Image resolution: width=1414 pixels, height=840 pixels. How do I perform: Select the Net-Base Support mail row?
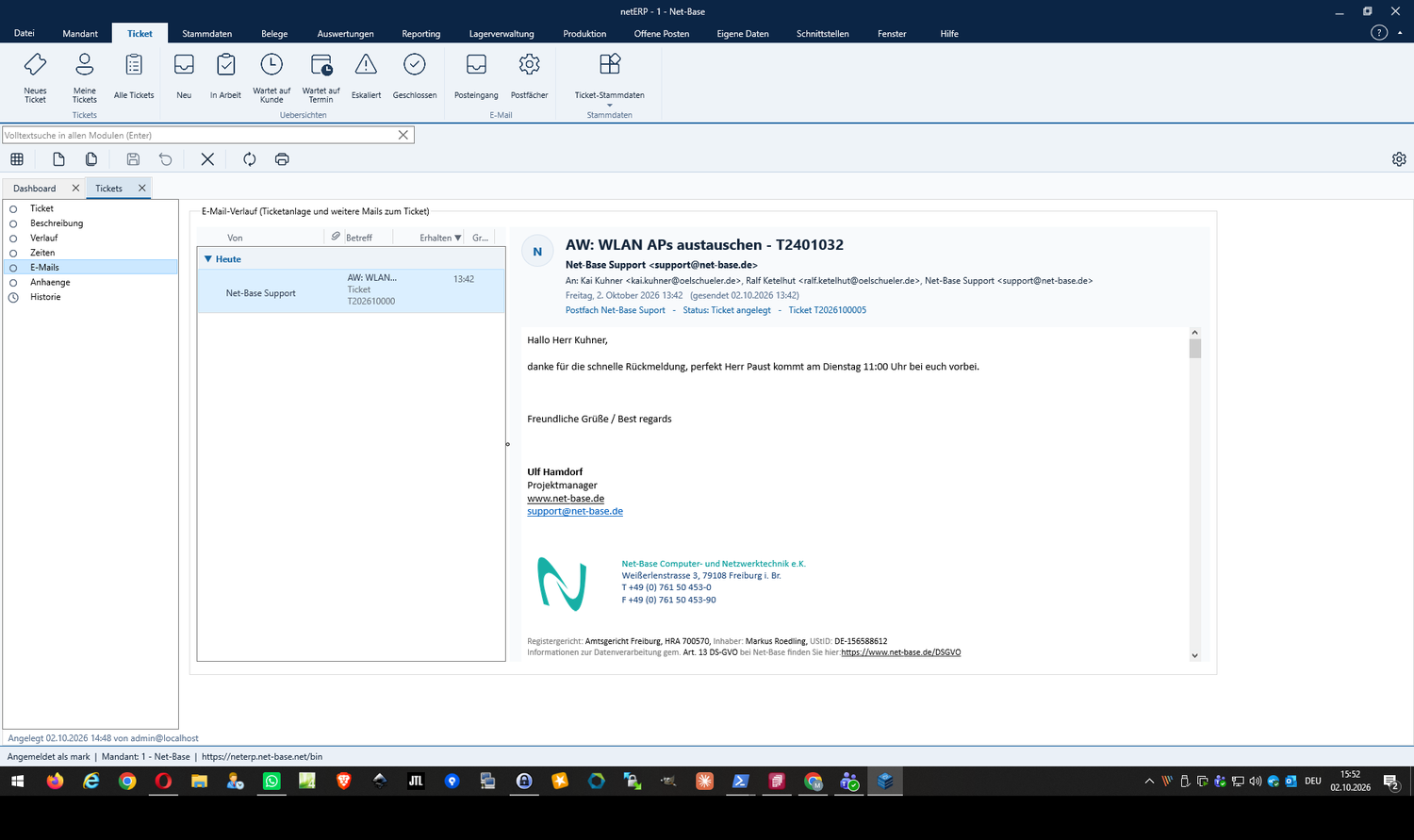point(351,290)
